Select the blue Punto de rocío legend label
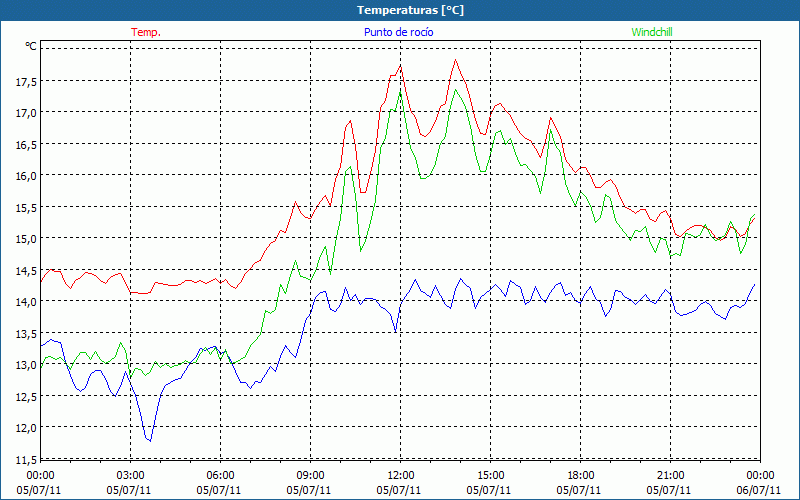 [x=398, y=32]
